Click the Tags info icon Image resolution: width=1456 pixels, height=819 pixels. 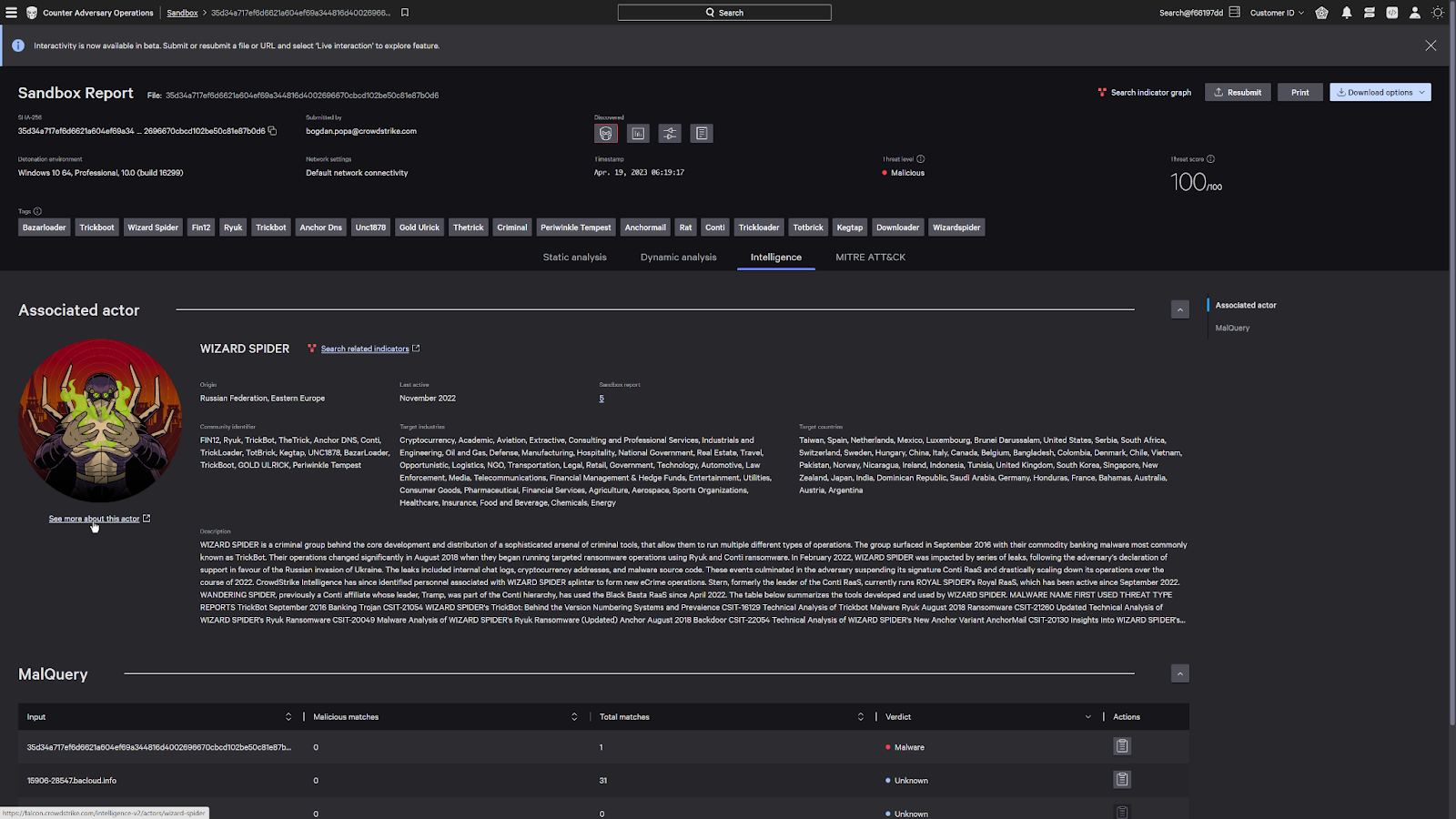[37, 211]
